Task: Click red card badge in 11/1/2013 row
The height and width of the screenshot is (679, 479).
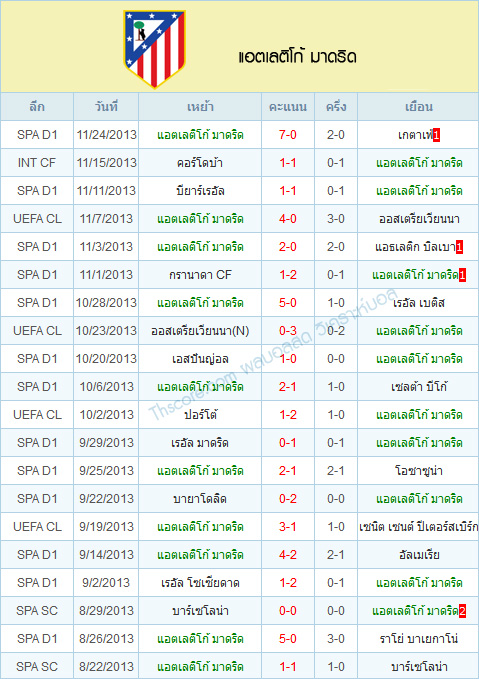Action: tap(462, 275)
